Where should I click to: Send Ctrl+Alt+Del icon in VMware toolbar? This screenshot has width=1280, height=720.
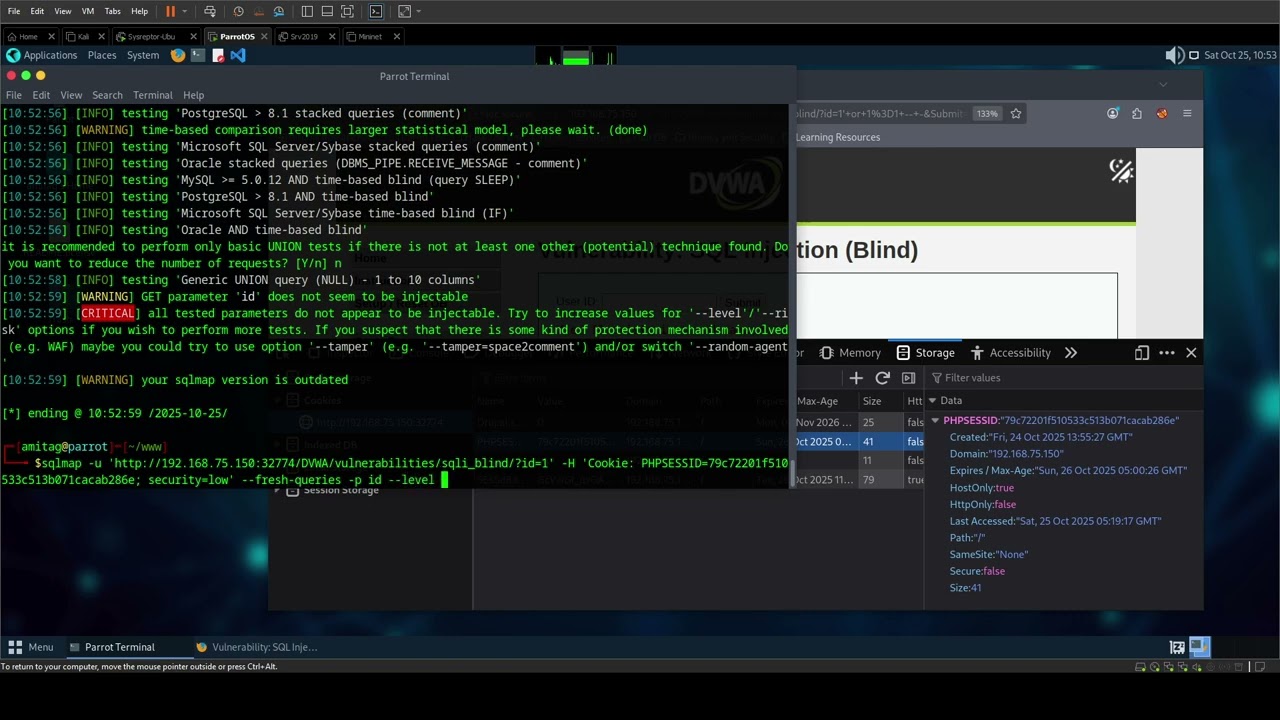210,11
